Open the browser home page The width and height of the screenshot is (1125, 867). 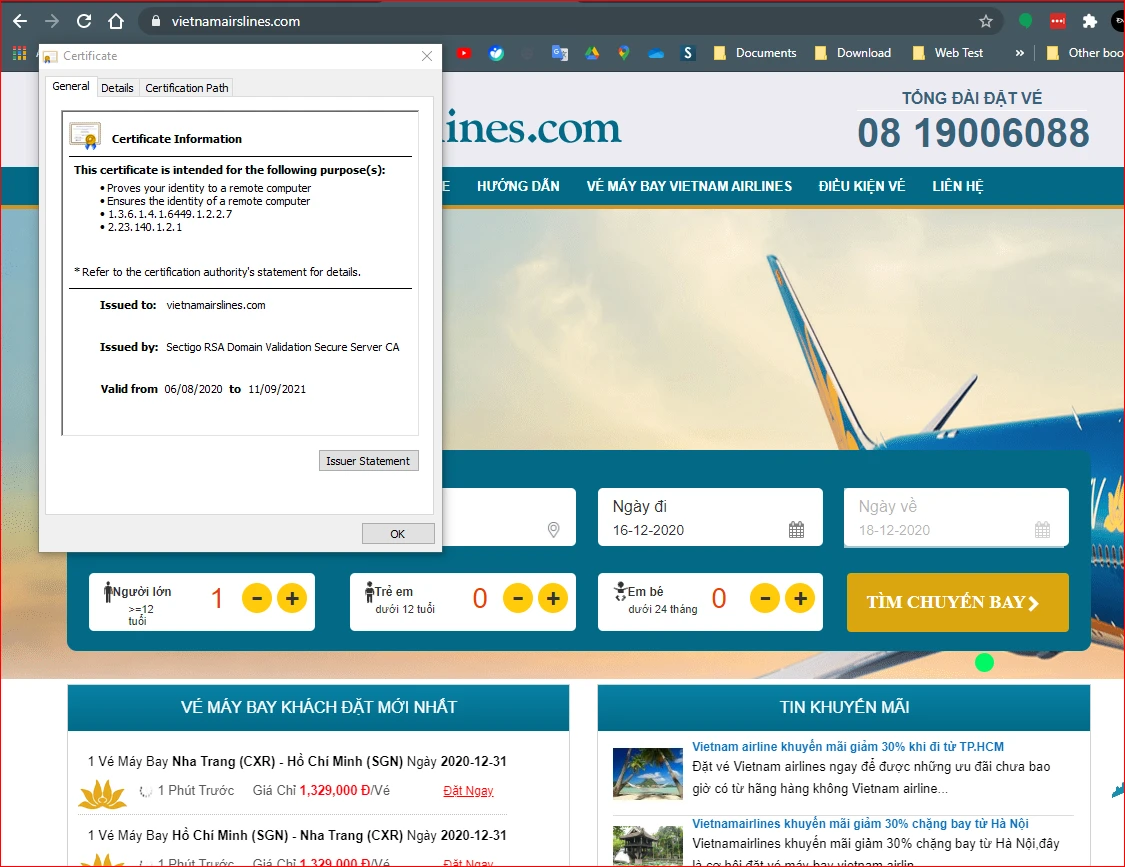[x=116, y=21]
